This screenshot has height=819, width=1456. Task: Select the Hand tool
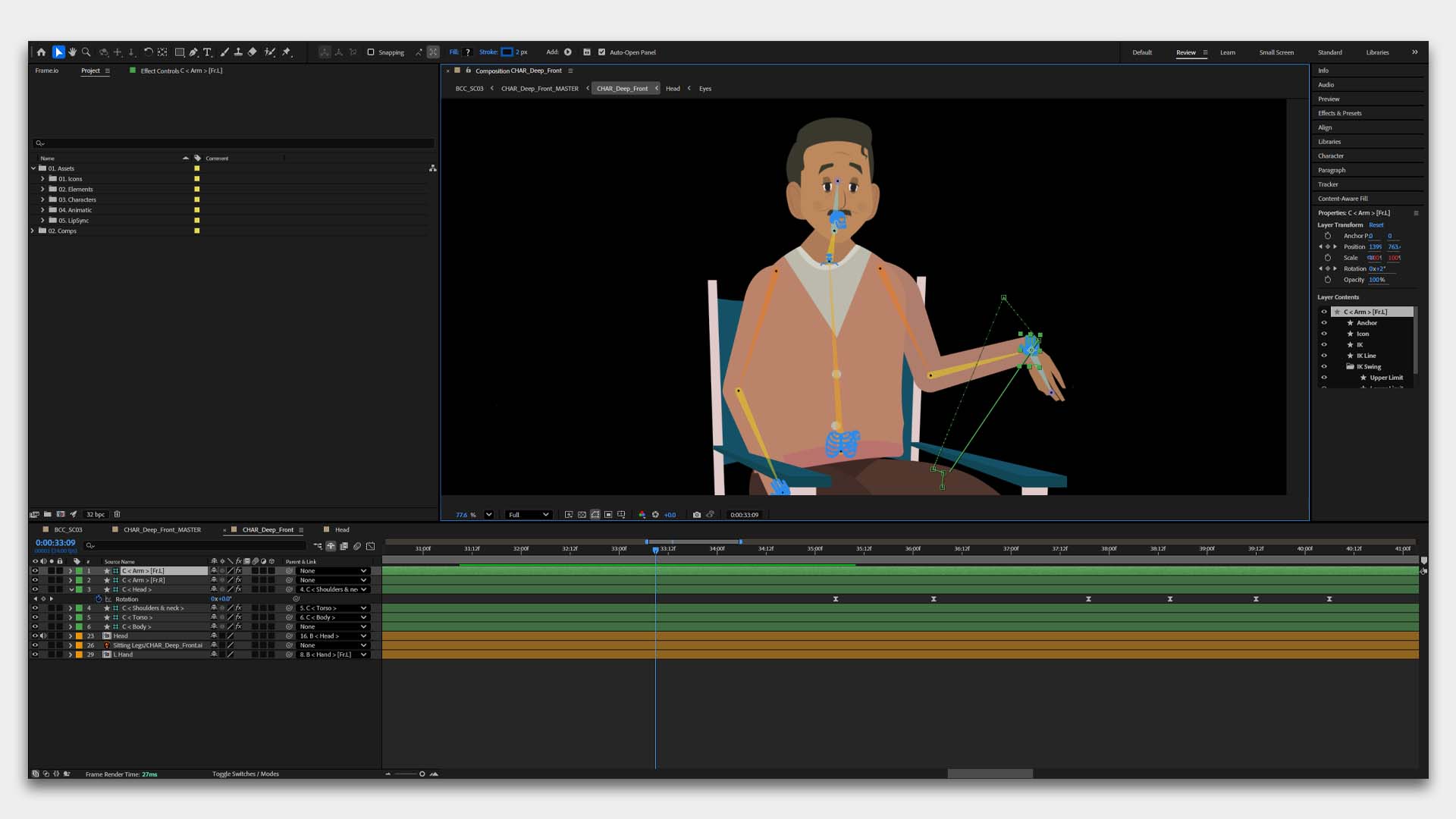click(72, 52)
